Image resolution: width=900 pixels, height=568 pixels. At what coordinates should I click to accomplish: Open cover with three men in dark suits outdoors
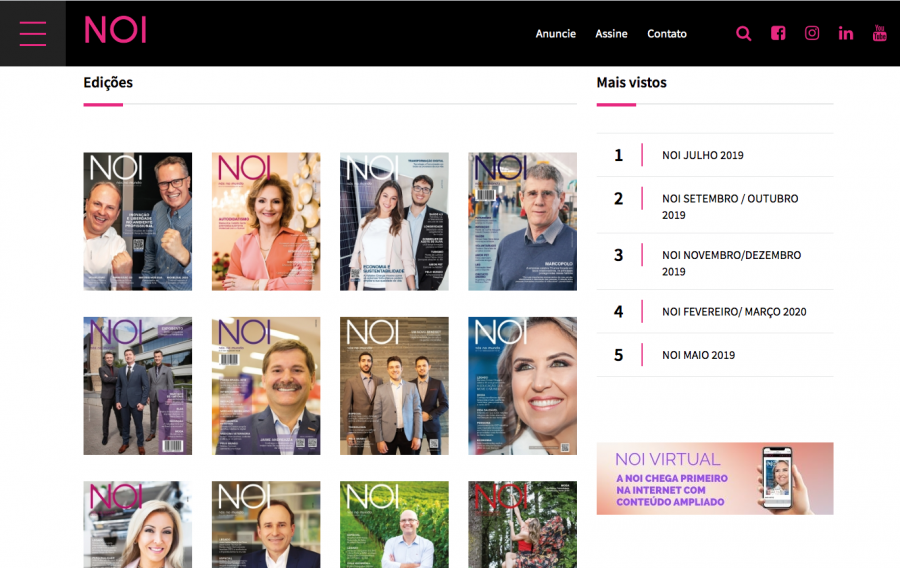coord(138,386)
